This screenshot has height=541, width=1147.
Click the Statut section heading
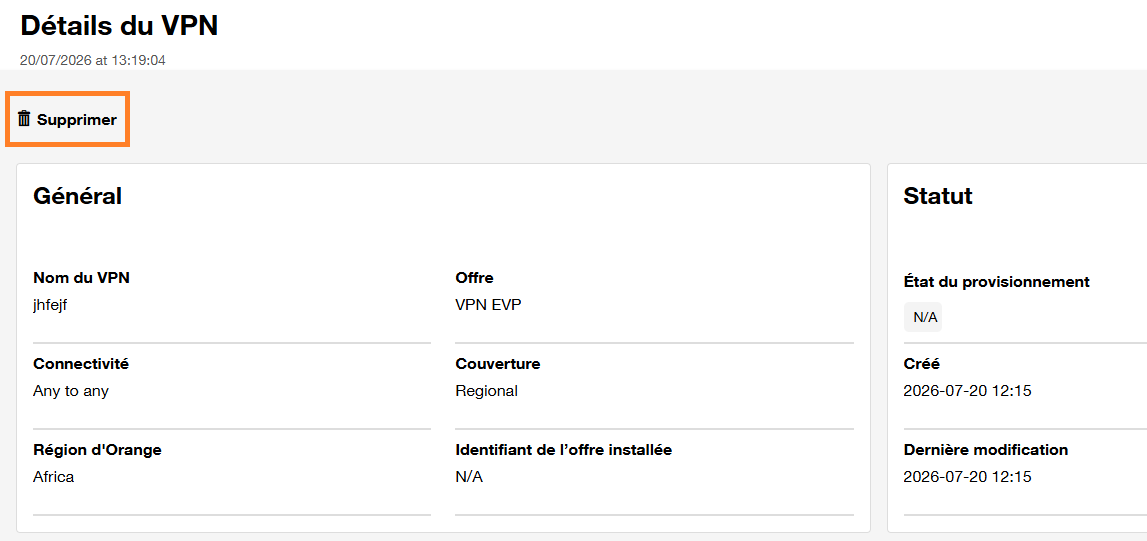938,196
